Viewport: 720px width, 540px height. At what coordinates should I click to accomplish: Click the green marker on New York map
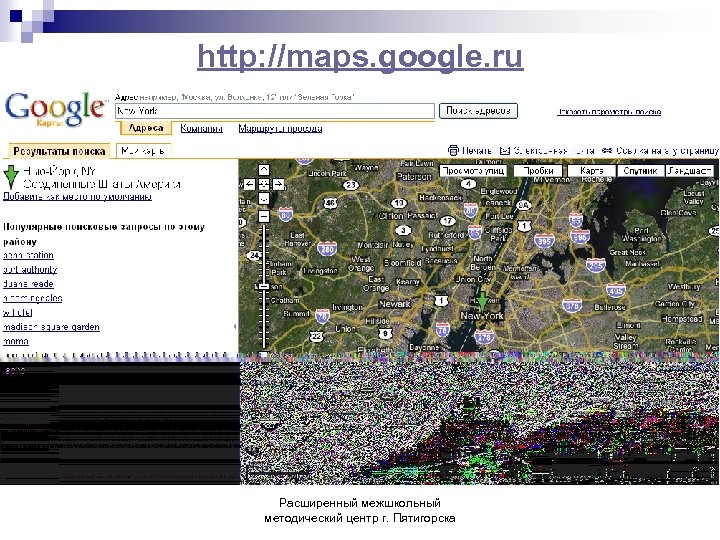point(482,299)
